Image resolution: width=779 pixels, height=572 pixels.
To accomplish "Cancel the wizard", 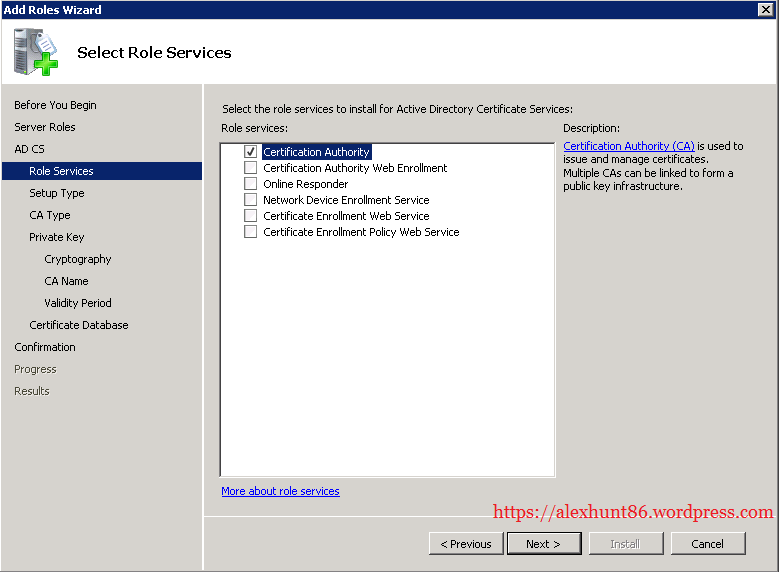I will click(x=707, y=544).
